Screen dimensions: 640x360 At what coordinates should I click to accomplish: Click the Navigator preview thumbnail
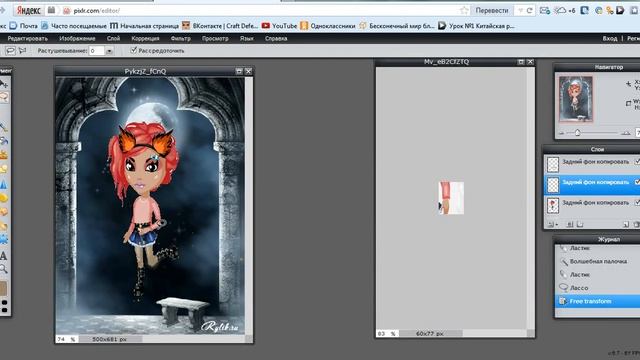pyautogui.click(x=576, y=99)
